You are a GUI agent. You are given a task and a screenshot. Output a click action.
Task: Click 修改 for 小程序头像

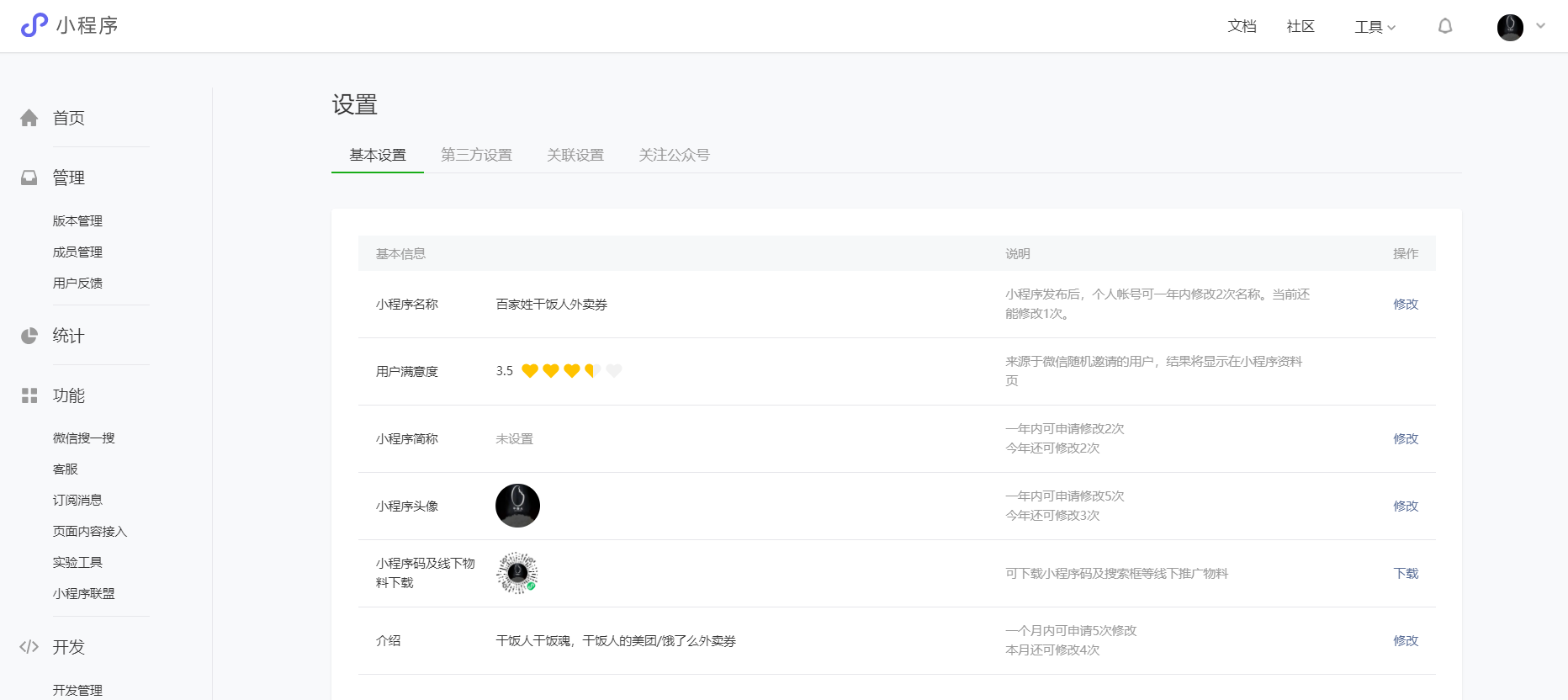tap(1406, 506)
